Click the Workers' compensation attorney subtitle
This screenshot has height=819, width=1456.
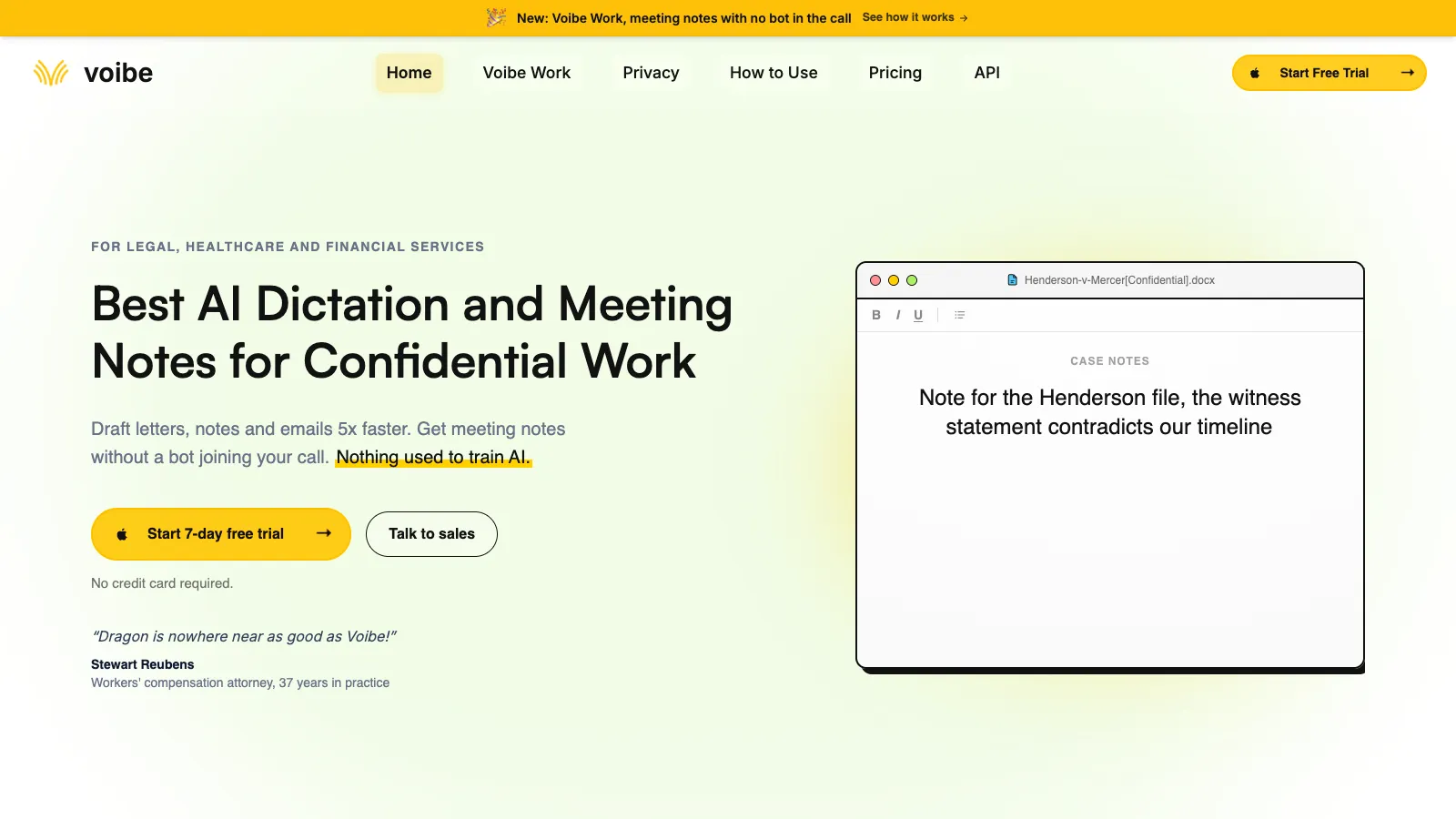[240, 682]
